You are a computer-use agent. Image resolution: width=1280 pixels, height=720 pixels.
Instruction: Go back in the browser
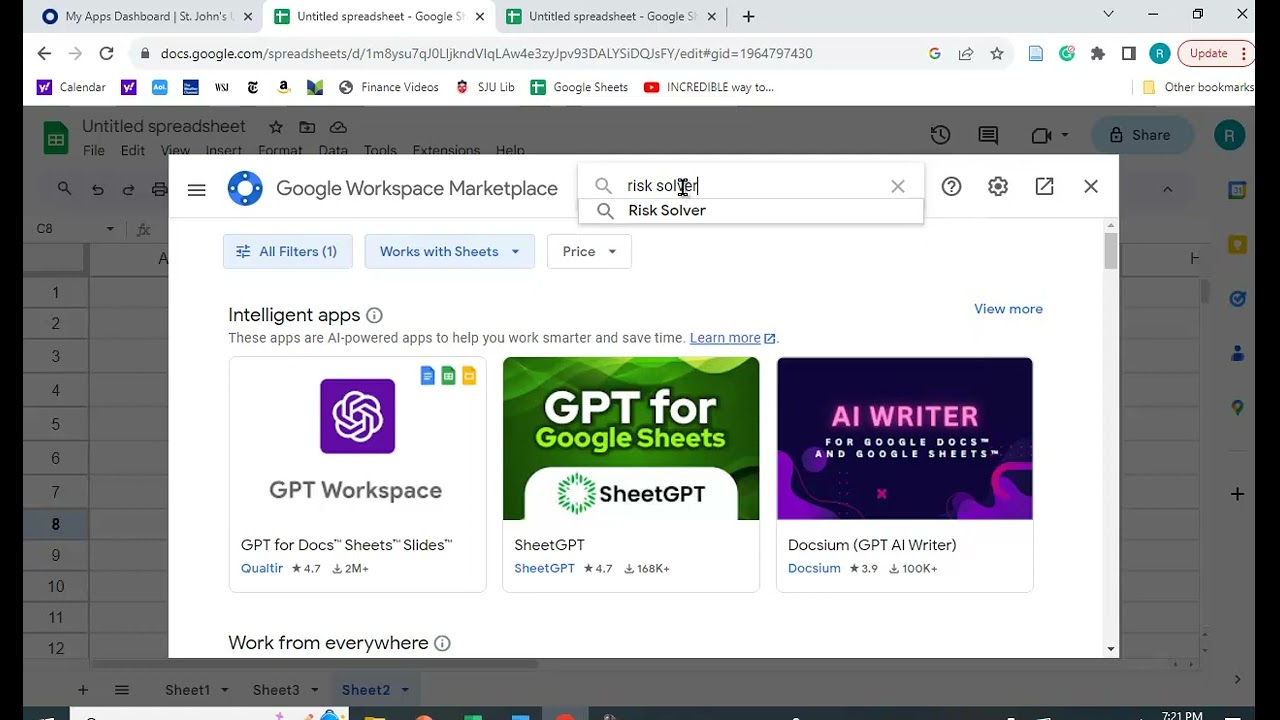tap(44, 53)
